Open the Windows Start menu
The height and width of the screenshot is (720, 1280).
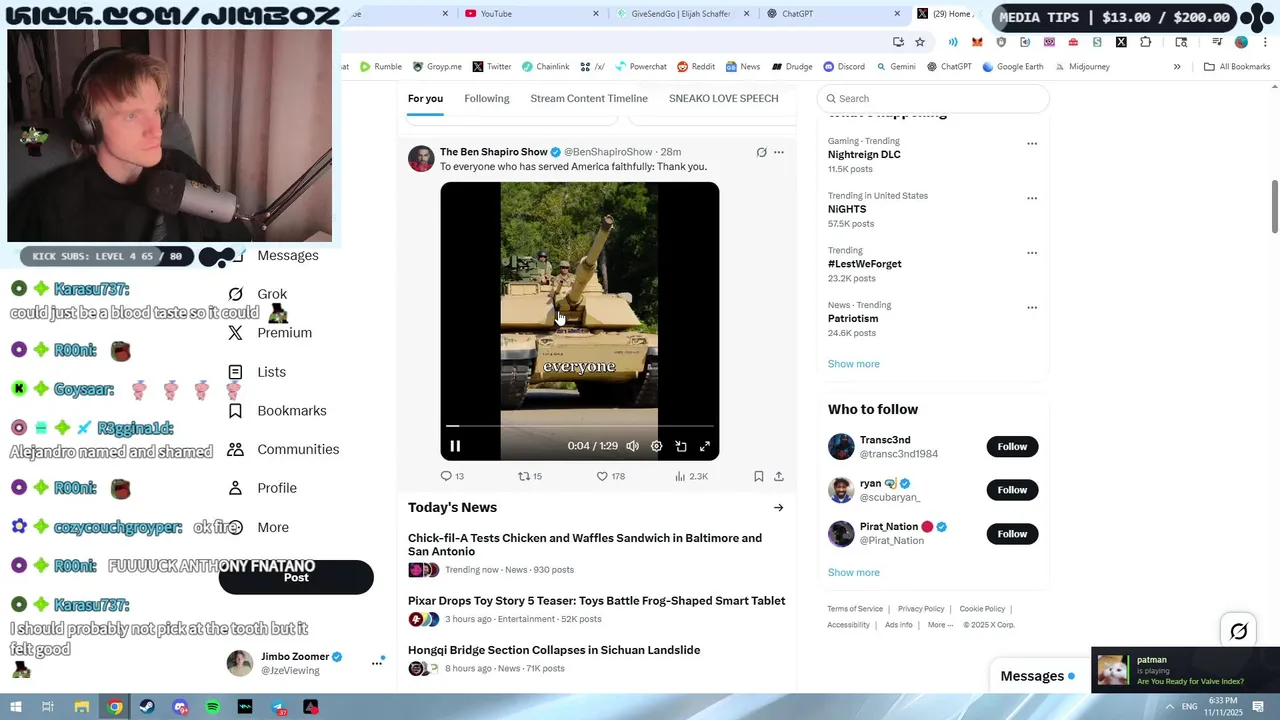(15, 707)
